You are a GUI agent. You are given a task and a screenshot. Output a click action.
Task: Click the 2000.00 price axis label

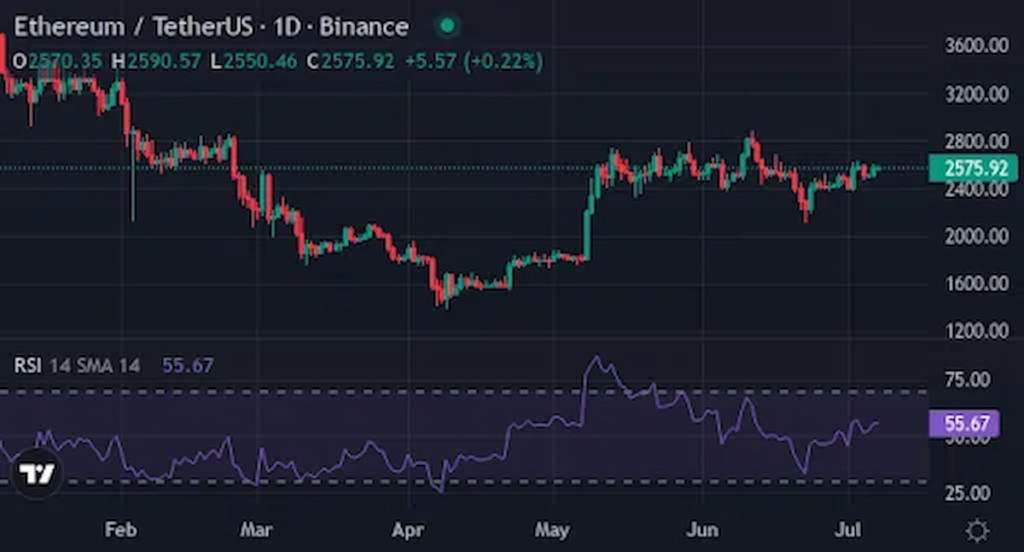pyautogui.click(x=976, y=236)
